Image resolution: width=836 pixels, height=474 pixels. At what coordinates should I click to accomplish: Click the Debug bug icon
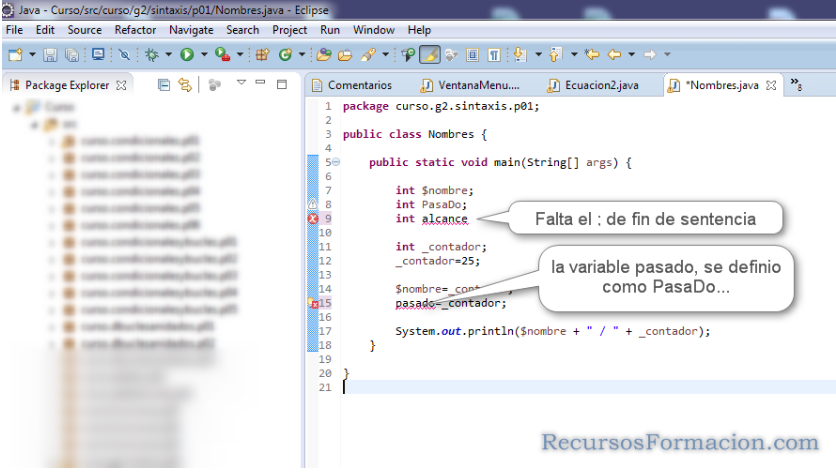[x=152, y=54]
